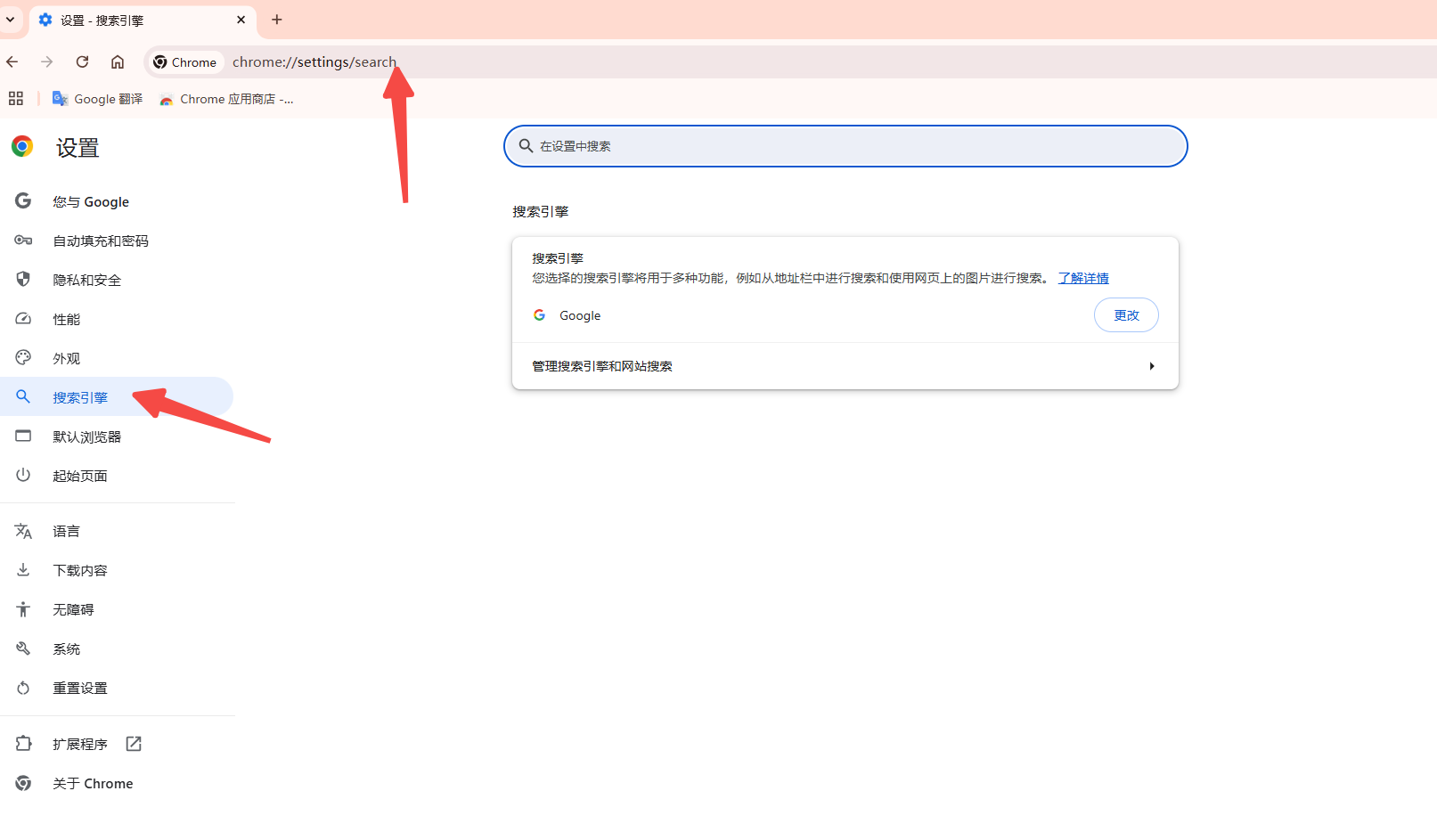Click the 更改 search engine button
This screenshot has width=1437, height=840.
coord(1126,315)
